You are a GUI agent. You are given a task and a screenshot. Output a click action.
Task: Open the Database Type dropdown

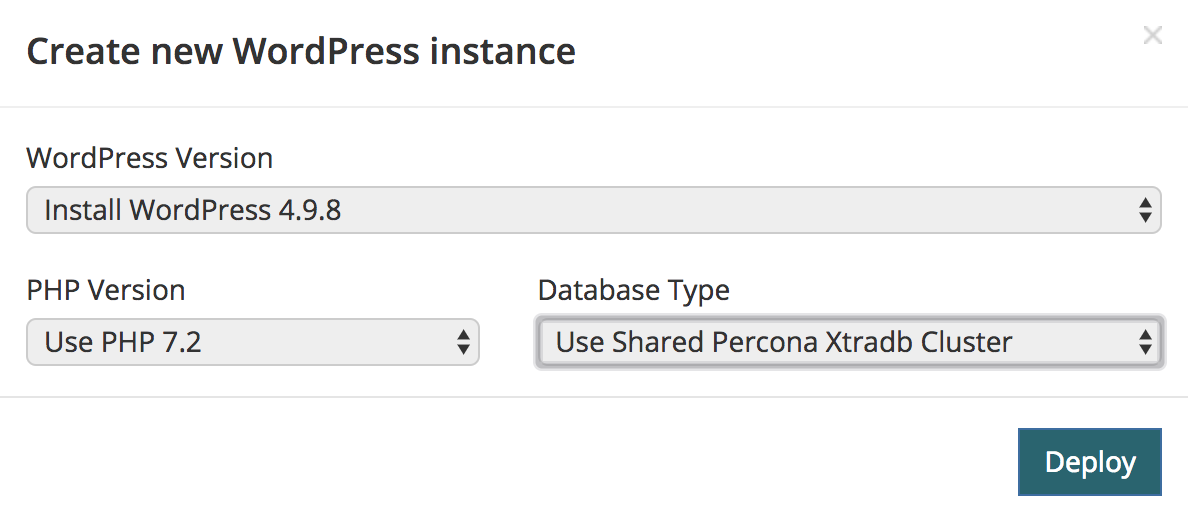[849, 343]
